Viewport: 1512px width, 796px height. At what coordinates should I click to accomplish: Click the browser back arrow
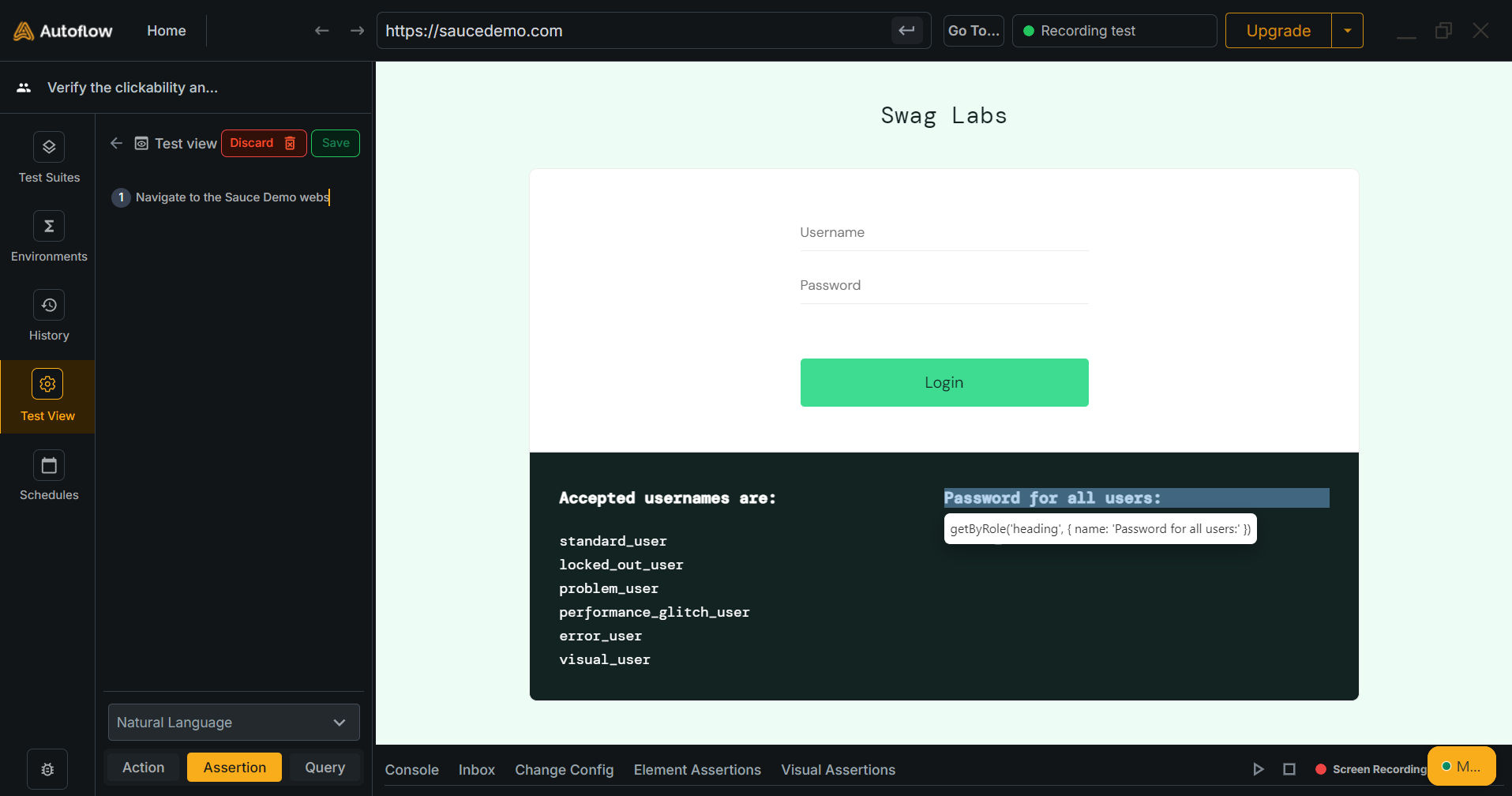tap(321, 31)
